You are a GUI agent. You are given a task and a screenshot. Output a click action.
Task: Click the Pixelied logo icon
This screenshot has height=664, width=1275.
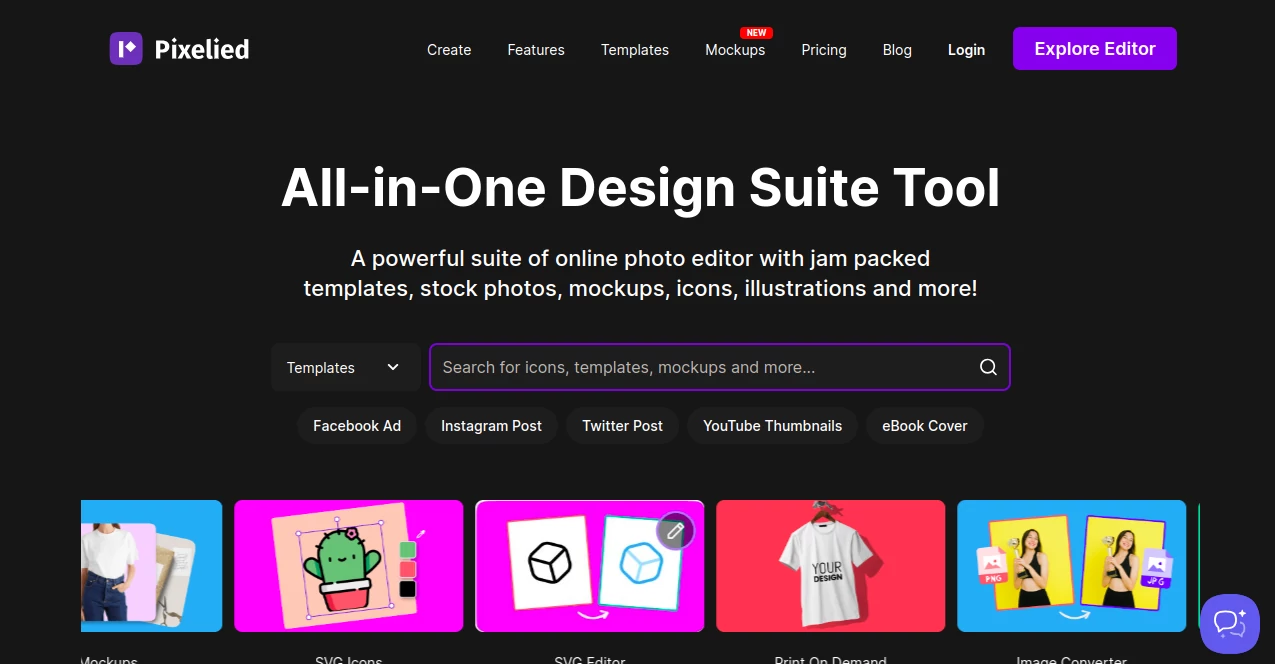126,48
